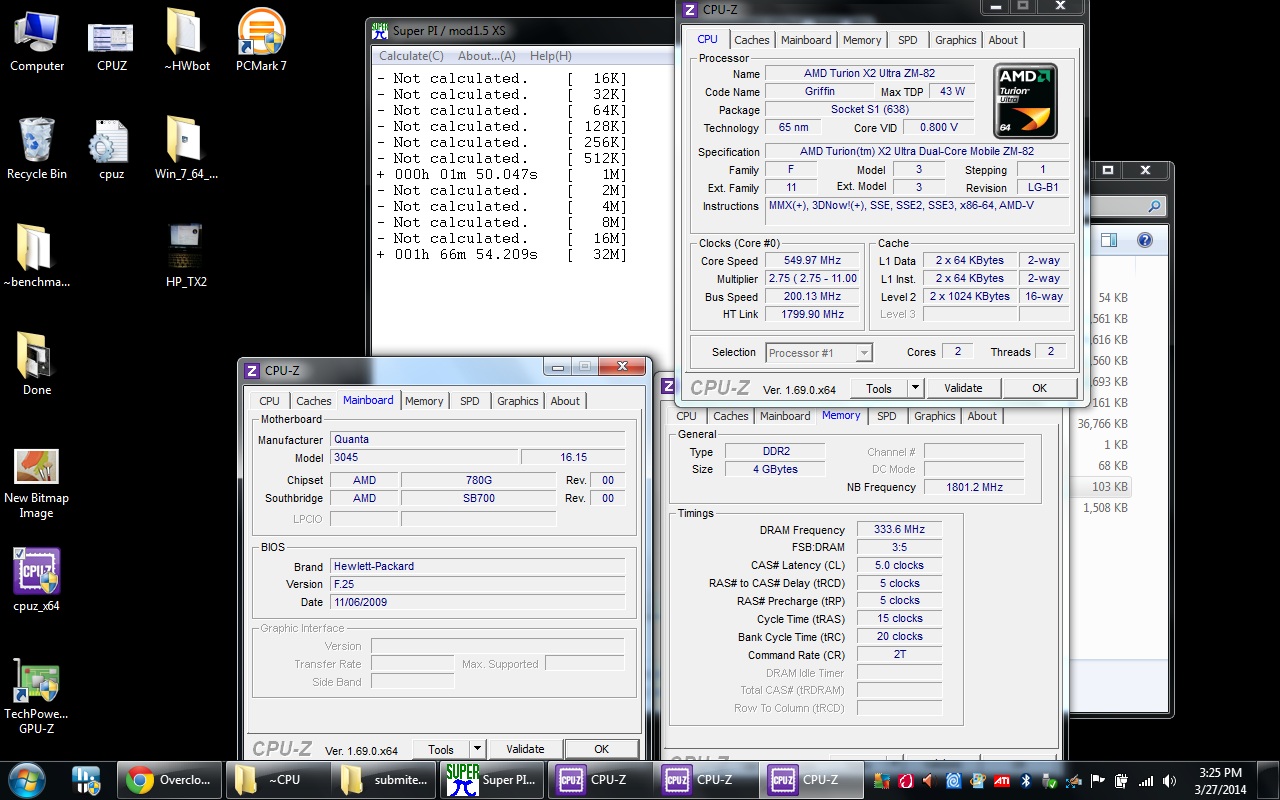Screen dimensions: 1280x800
Task: Click the 1M result line in Super PI
Action: tap(502, 174)
